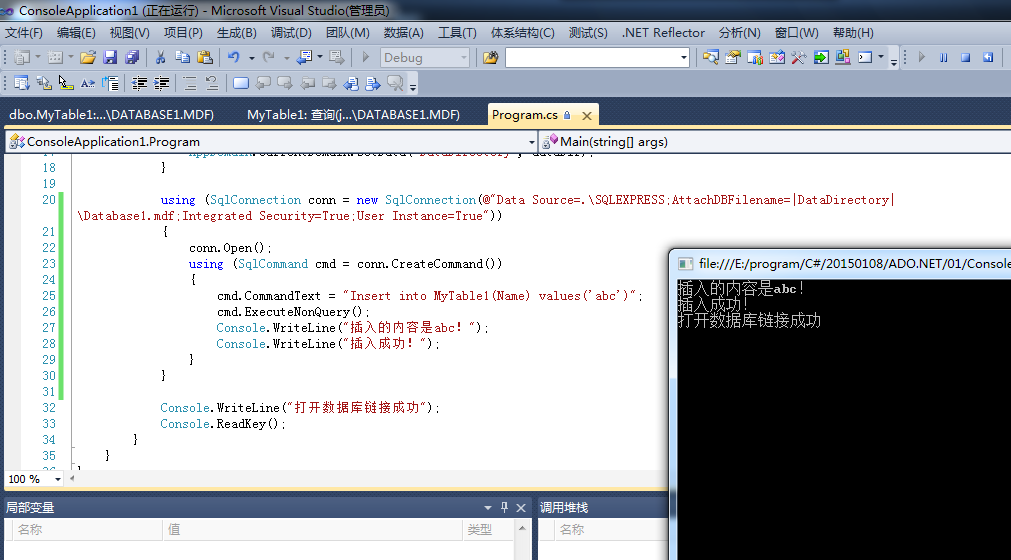
Task: Open the Solution Explorer icon with the magnifier
Action: coord(711,57)
